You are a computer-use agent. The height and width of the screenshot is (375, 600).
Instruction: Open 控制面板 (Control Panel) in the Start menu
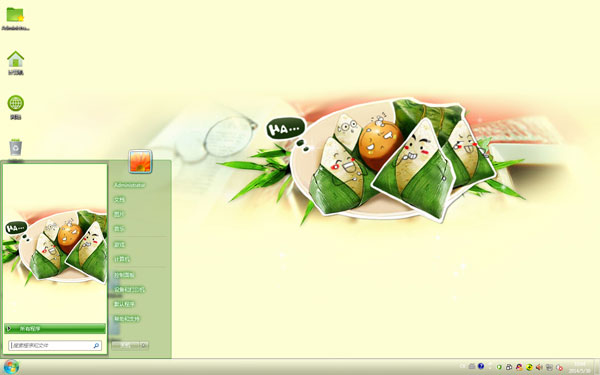click(x=124, y=275)
